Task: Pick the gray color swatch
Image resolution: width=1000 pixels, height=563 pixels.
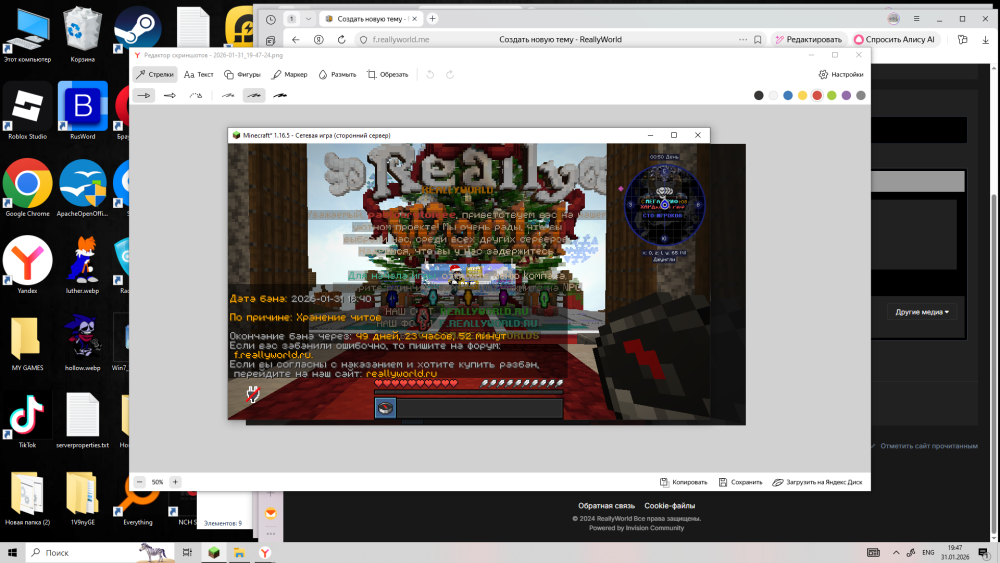Action: (861, 96)
